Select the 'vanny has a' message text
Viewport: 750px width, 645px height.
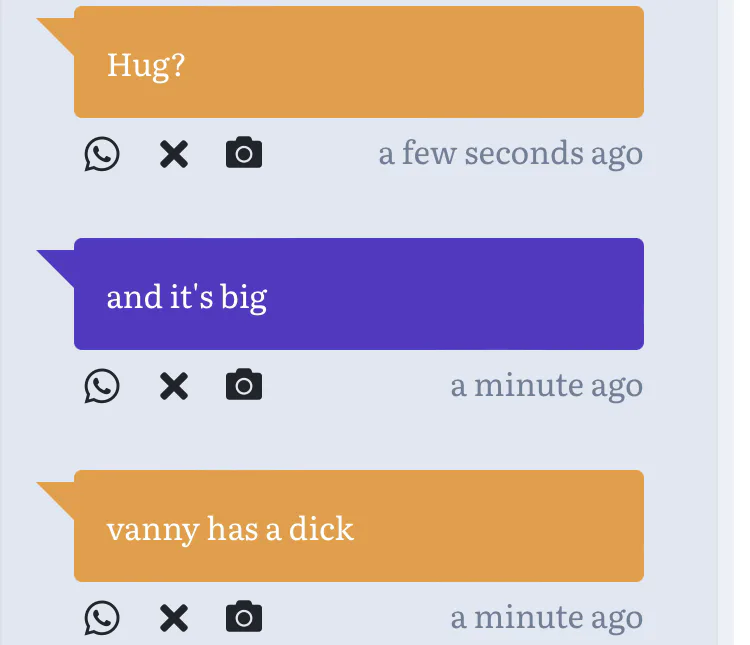tap(230, 529)
